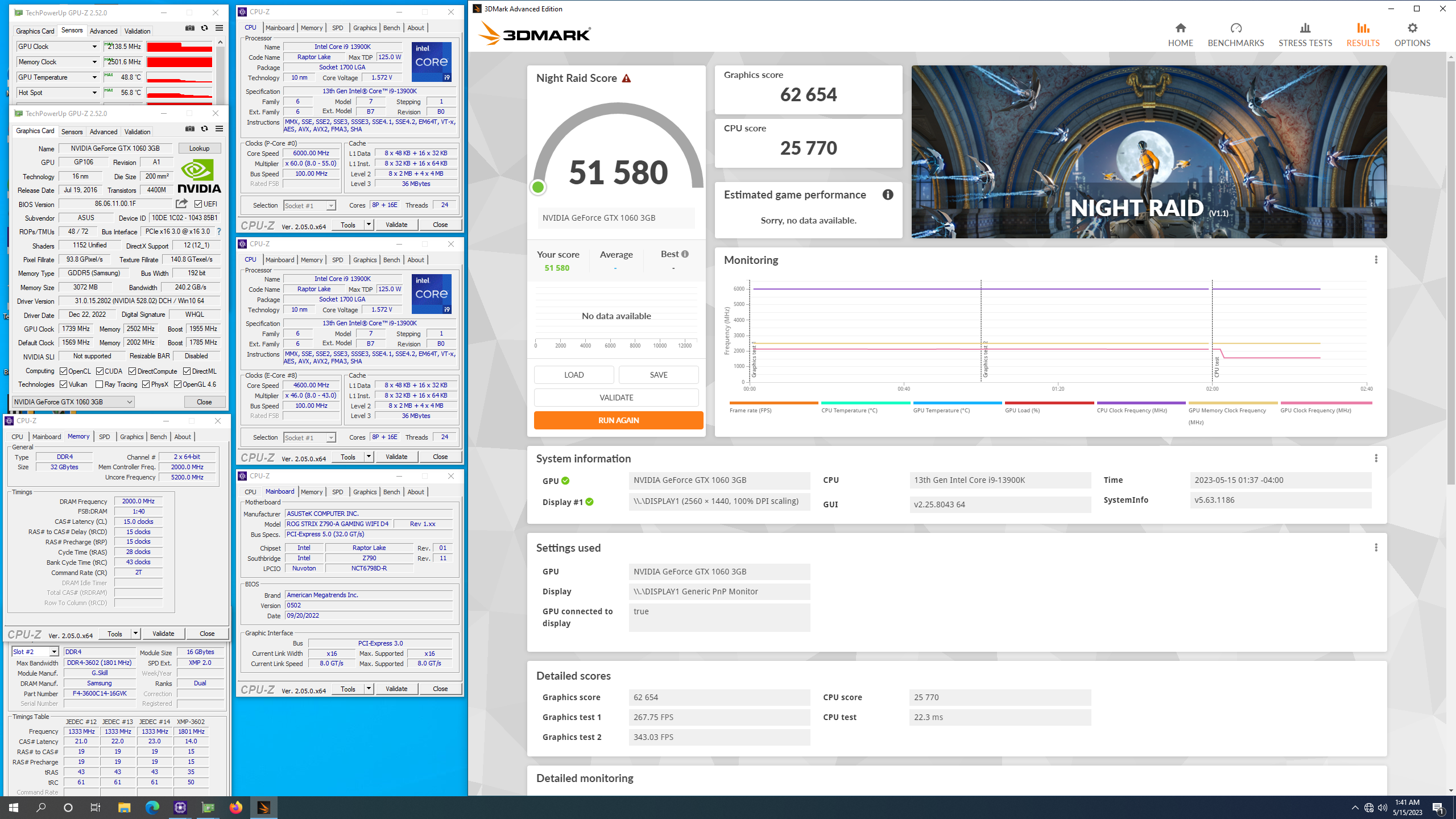Toggle DirectCompute checkbox in GPU-Z
The image size is (1456, 819).
132,371
